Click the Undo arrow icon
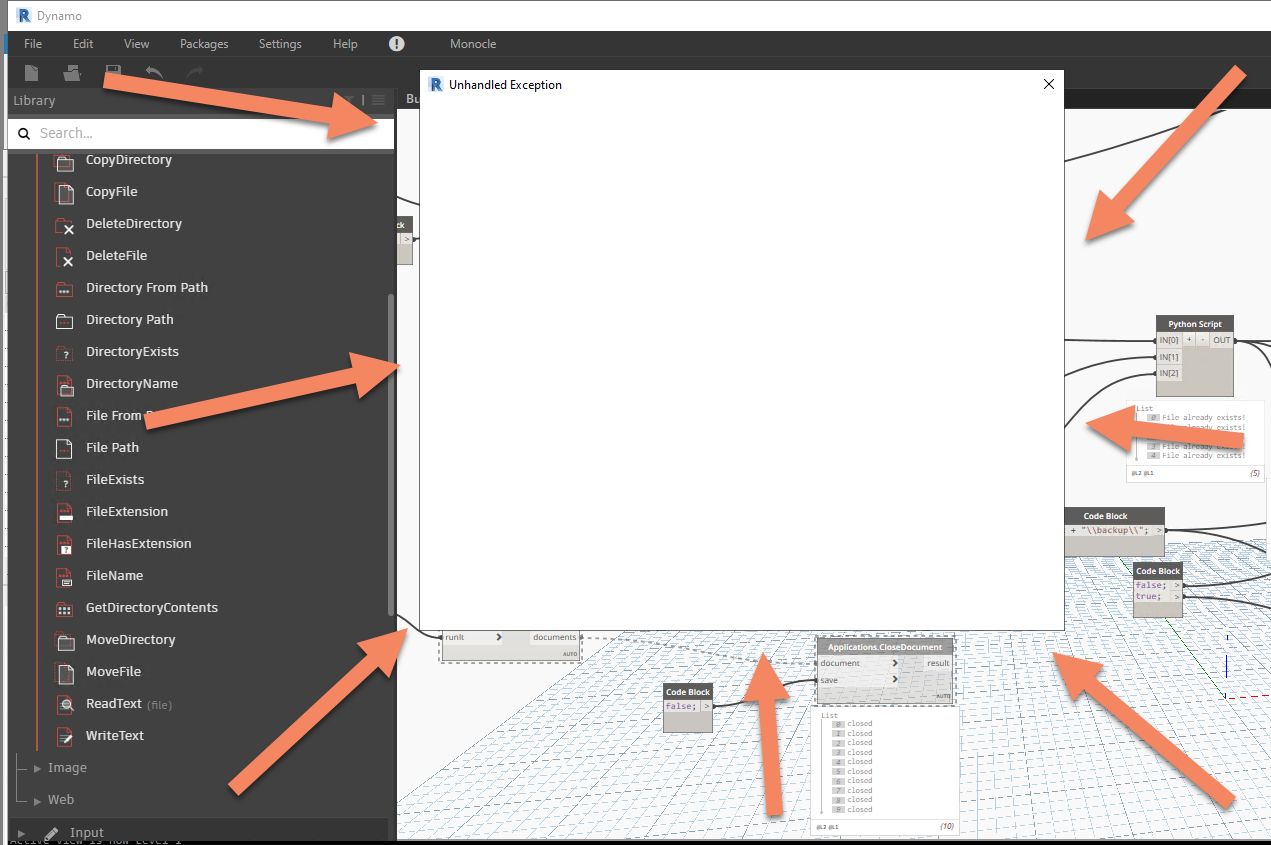 point(154,73)
